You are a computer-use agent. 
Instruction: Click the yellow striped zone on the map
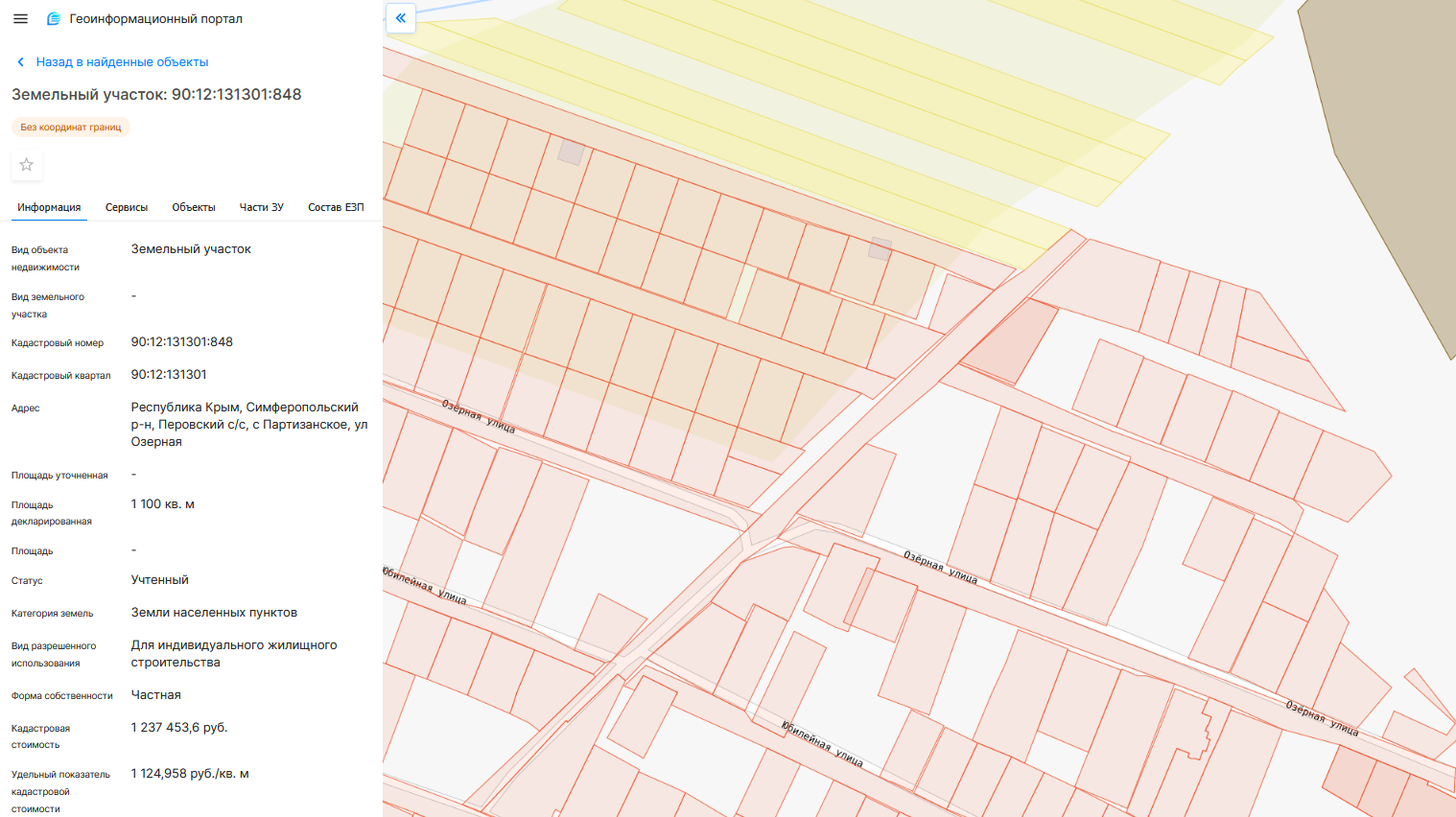click(x=863, y=105)
